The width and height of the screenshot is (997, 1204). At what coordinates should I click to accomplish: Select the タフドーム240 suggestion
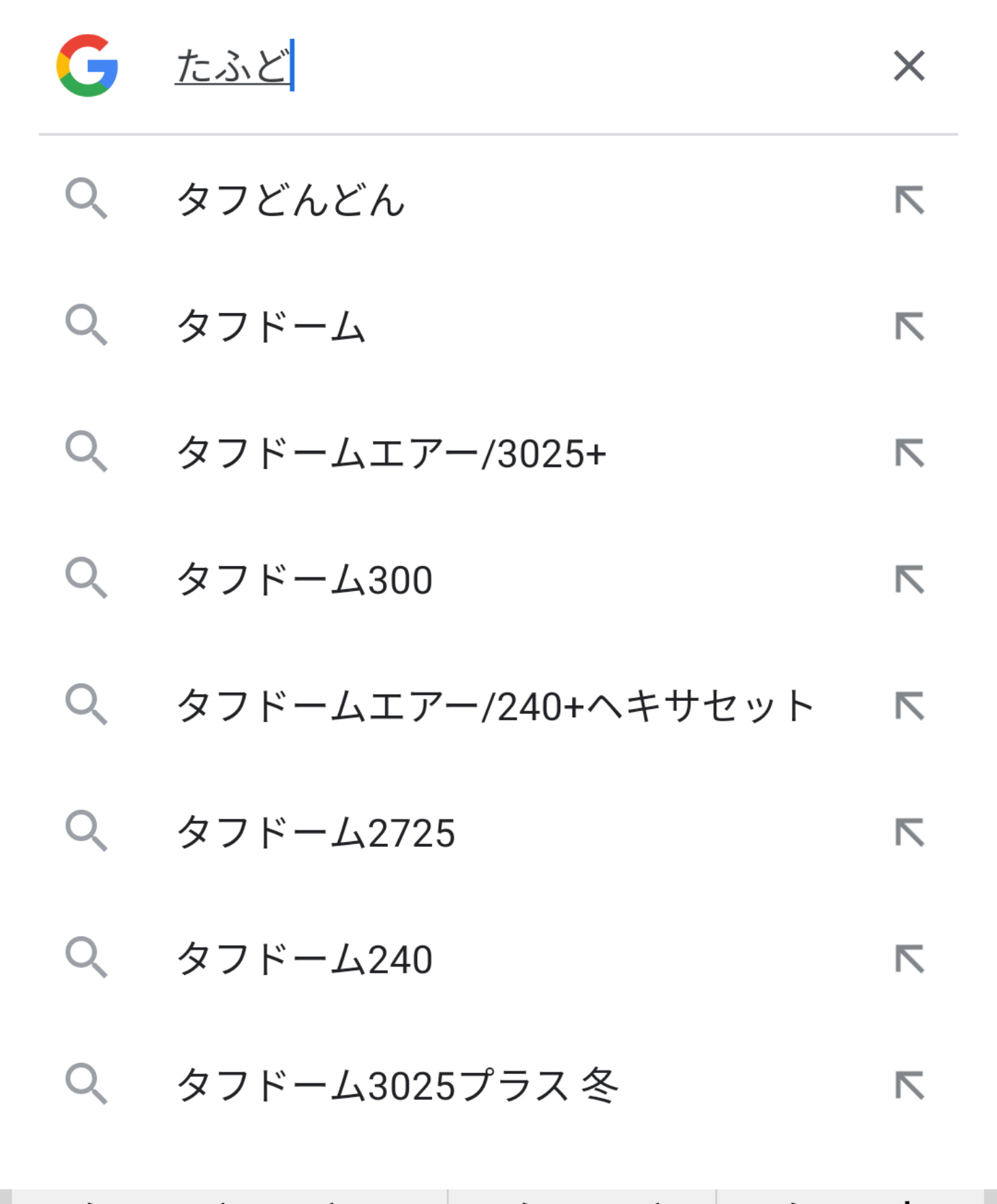[x=305, y=959]
